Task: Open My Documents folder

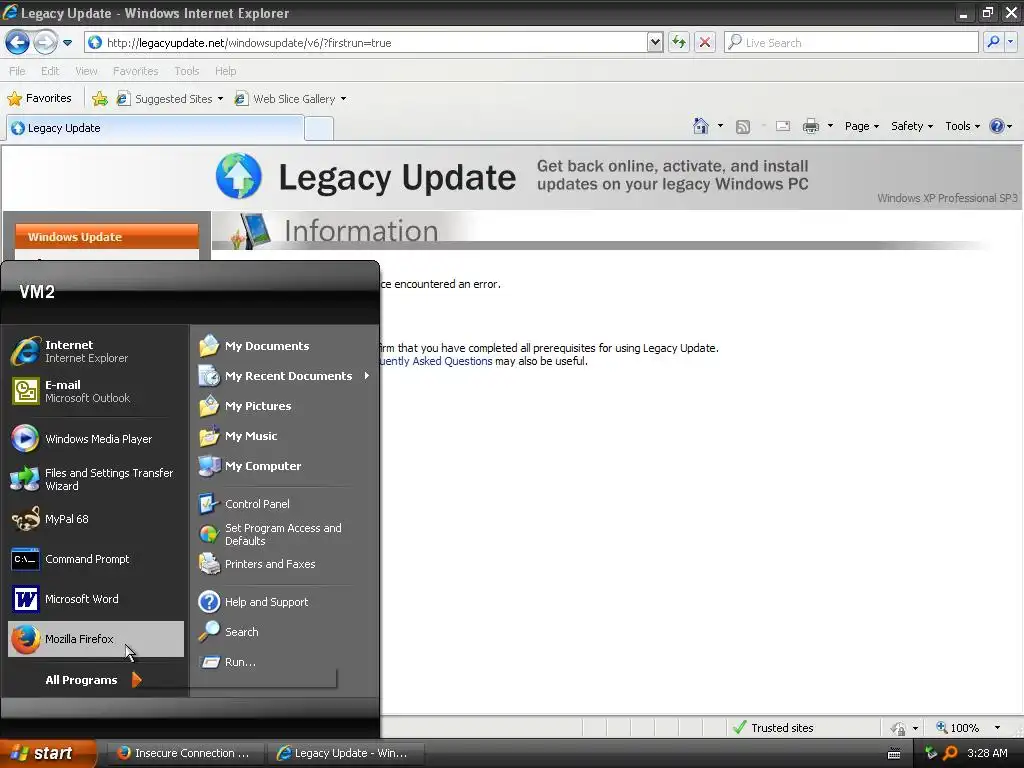Action: 284,346
